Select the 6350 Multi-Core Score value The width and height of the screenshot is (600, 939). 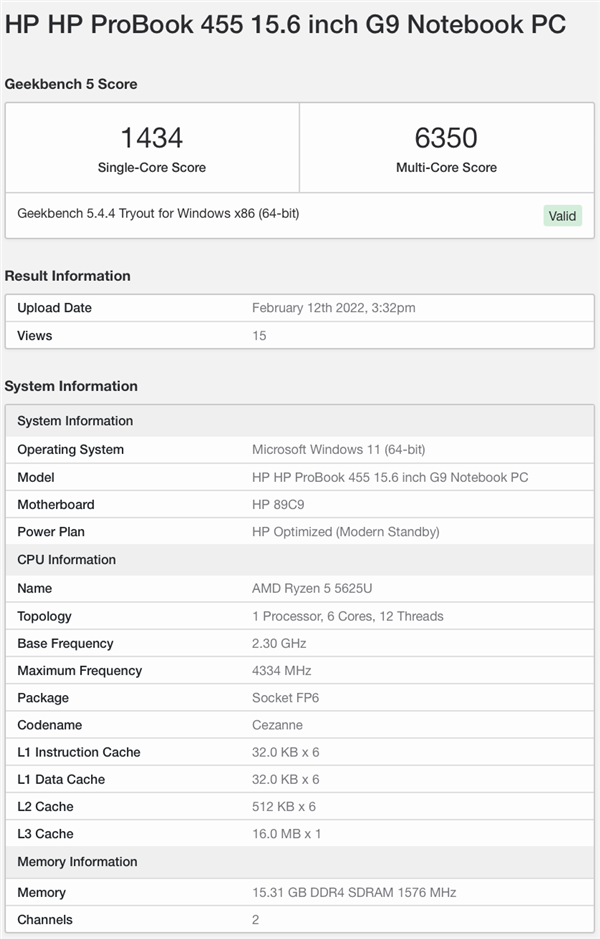pyautogui.click(x=446, y=138)
